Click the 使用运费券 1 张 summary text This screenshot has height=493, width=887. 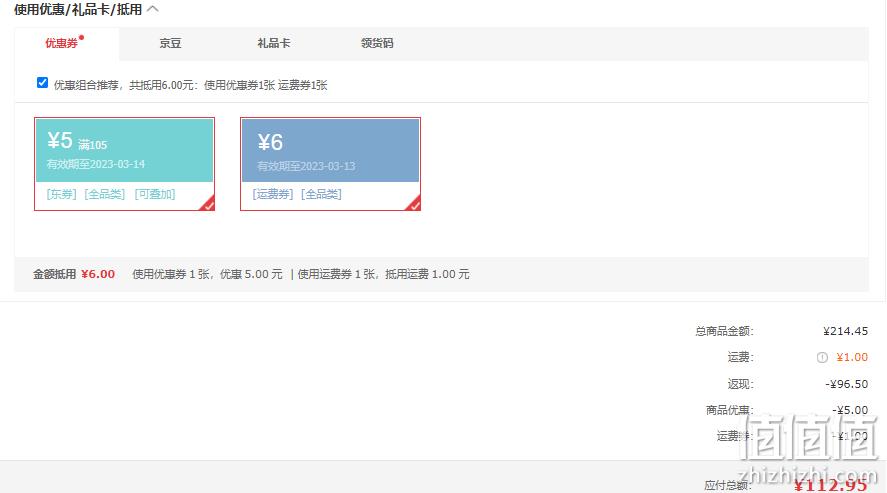(x=384, y=274)
